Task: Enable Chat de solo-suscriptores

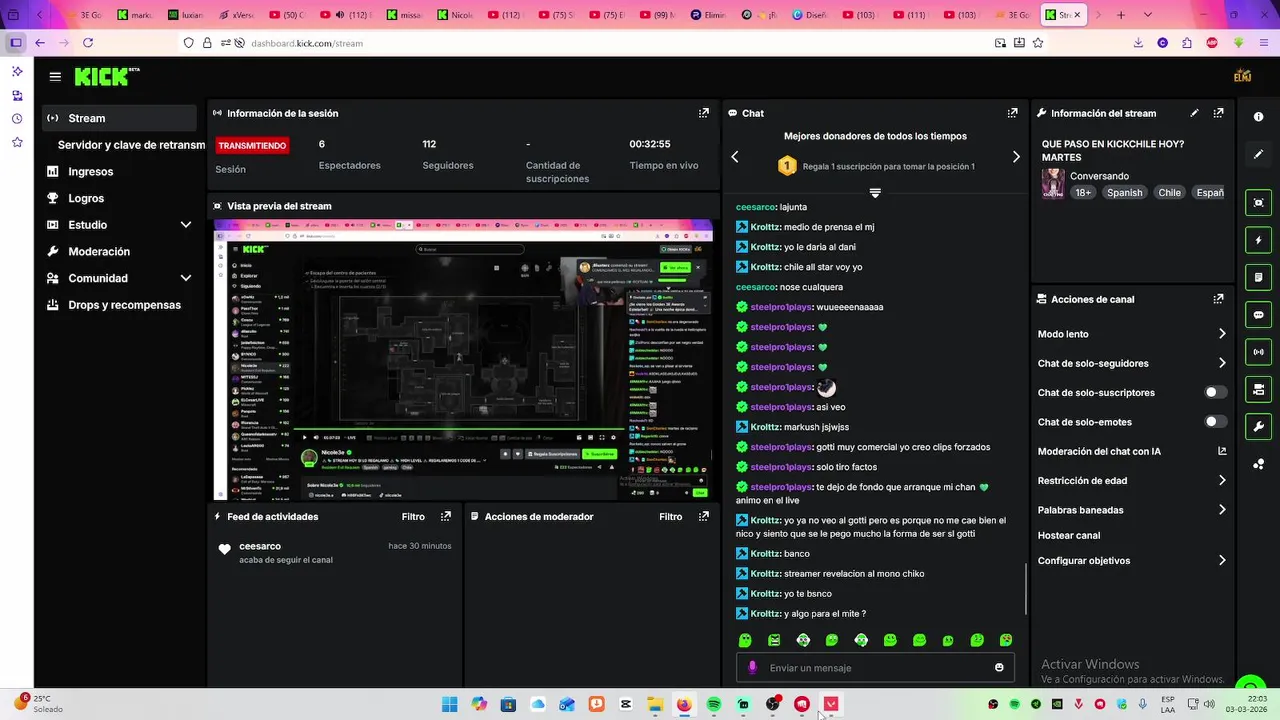Action: coord(1215,393)
